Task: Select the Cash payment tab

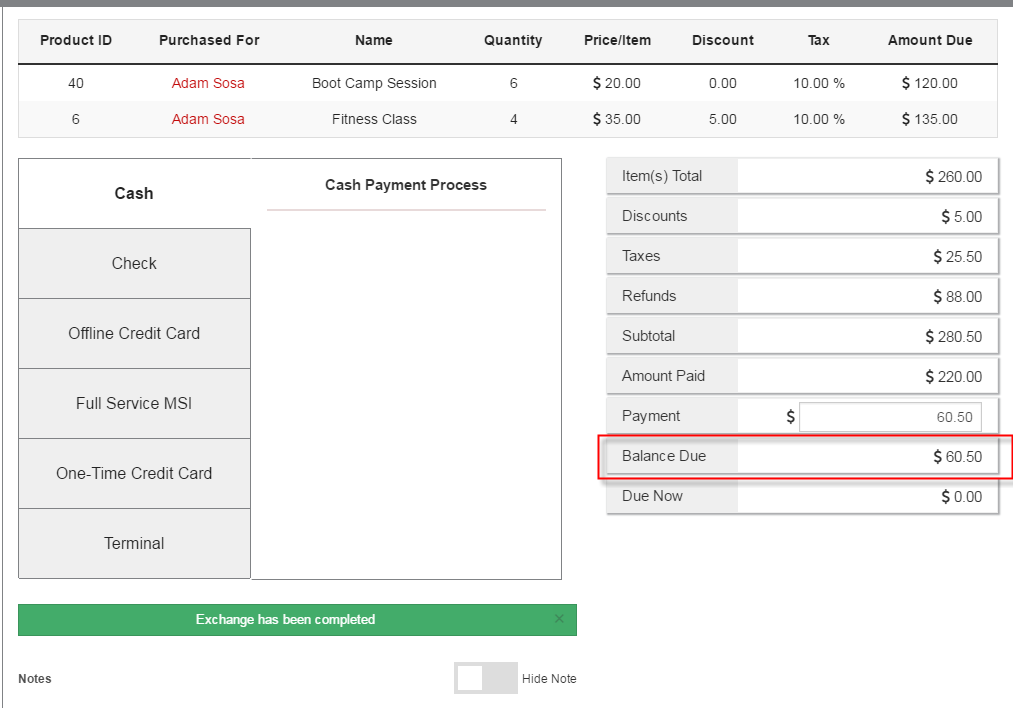Action: [134, 194]
